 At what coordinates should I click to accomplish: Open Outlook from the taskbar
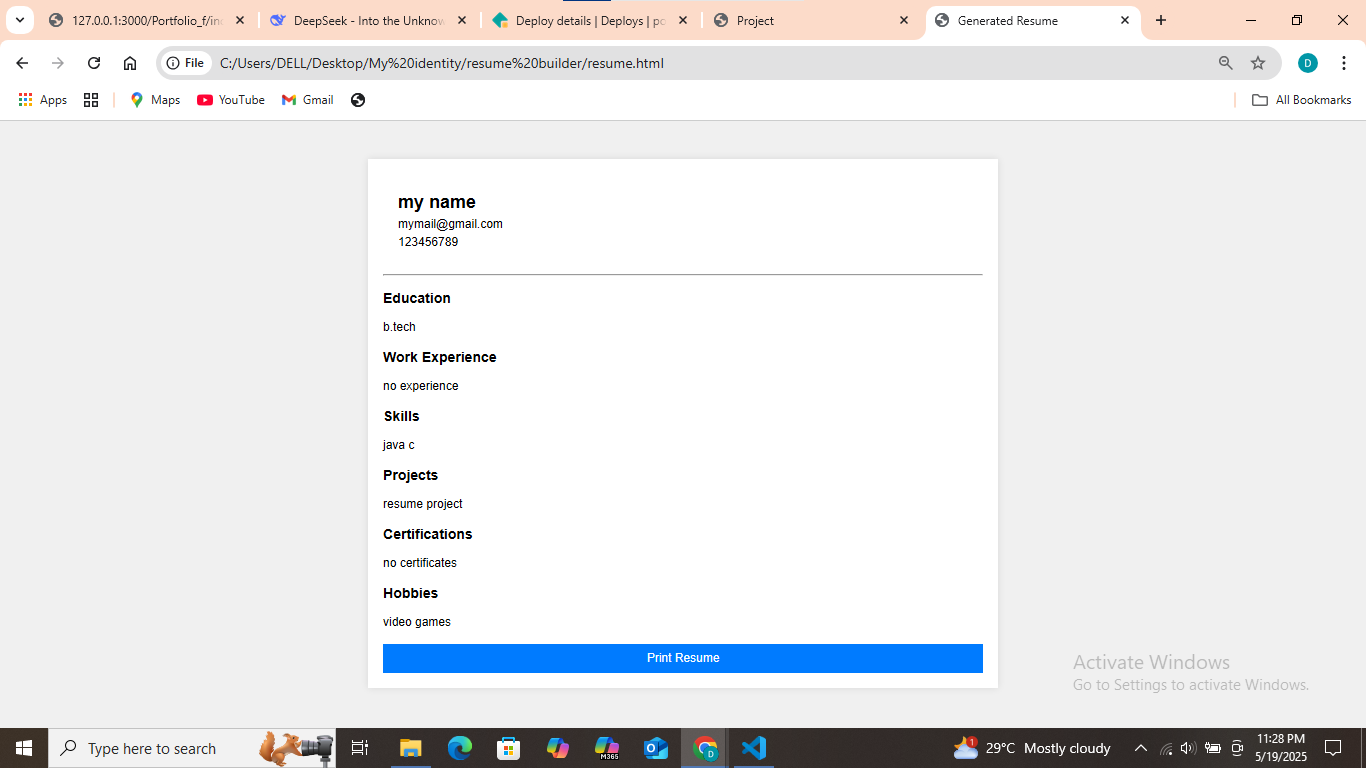click(656, 748)
